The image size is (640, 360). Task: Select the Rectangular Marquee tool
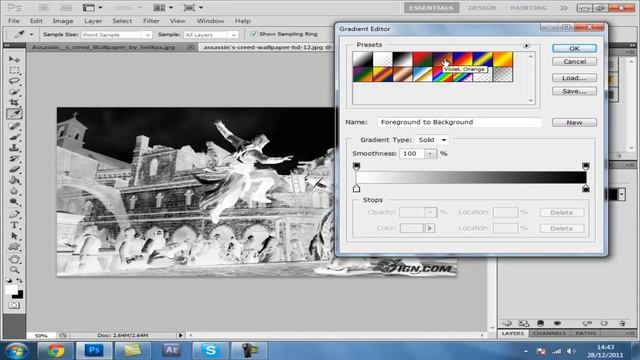14,70
